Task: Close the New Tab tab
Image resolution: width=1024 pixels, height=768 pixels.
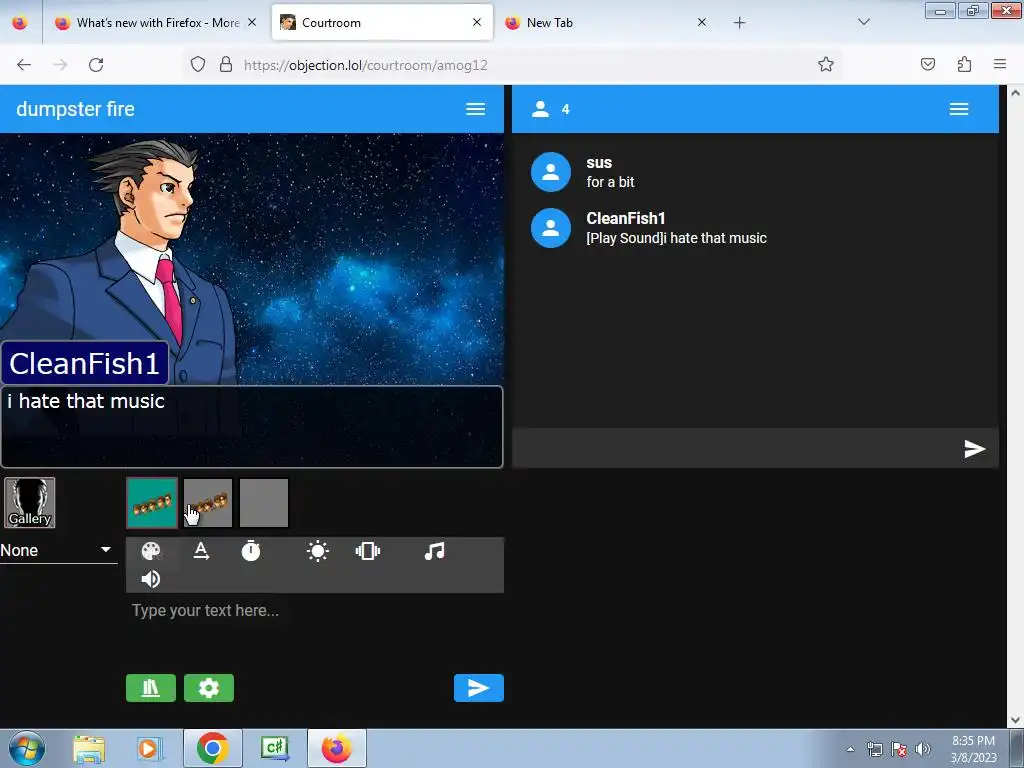Action: pyautogui.click(x=701, y=22)
